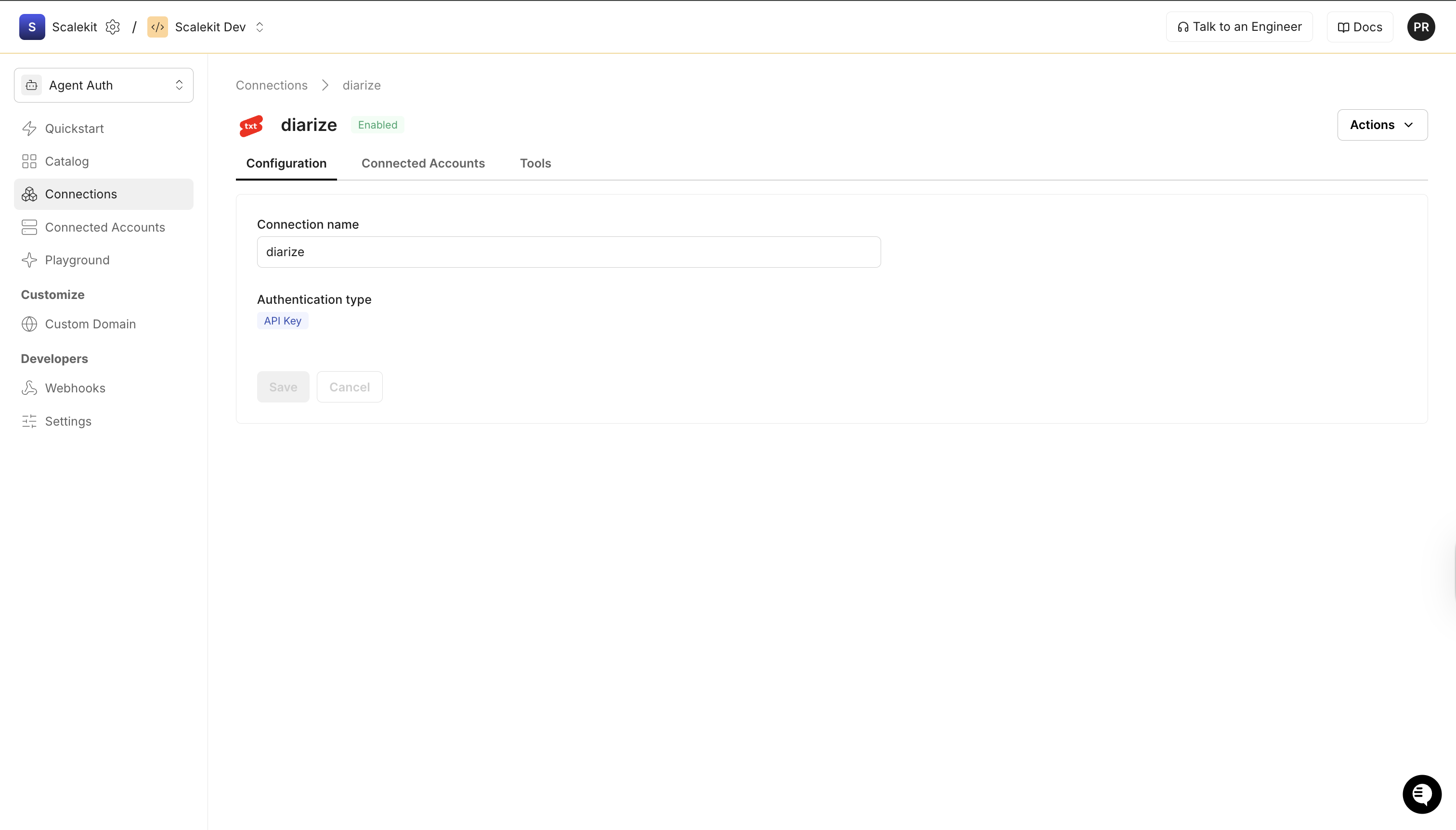The image size is (1456, 830).
Task: Open the Docs page
Action: [x=1360, y=26]
